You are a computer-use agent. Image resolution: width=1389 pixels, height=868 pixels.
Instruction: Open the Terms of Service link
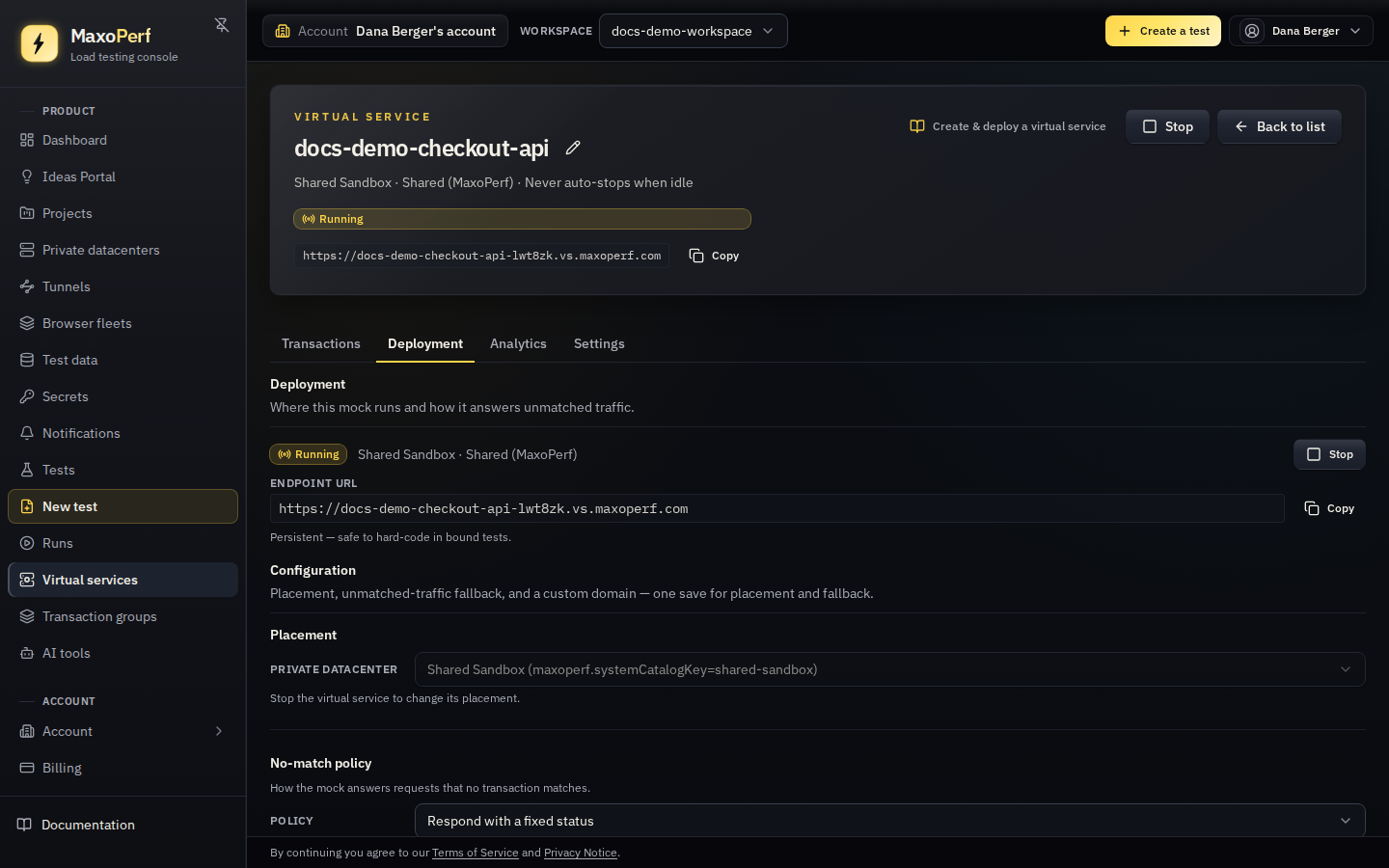tap(476, 853)
